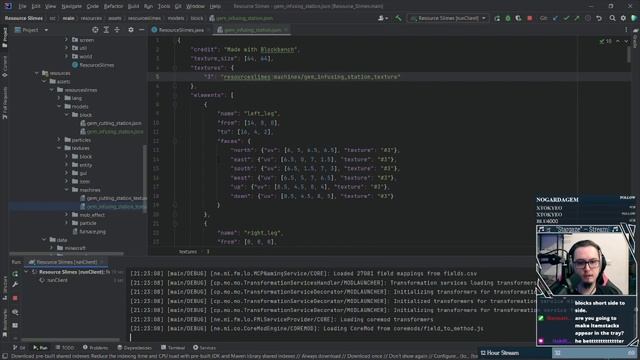The image size is (640, 360).
Task: Select opened file locate icon in Project panel
Action: [95, 30]
